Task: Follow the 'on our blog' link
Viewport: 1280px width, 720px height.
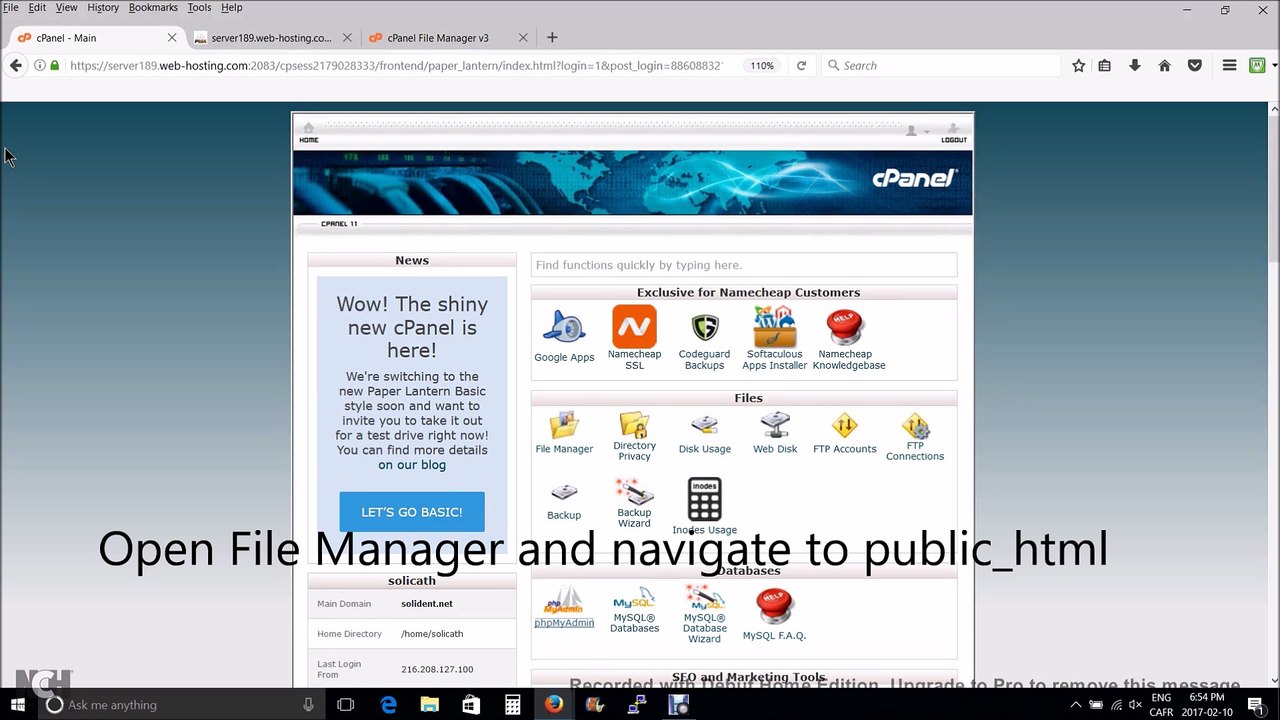Action: click(412, 465)
